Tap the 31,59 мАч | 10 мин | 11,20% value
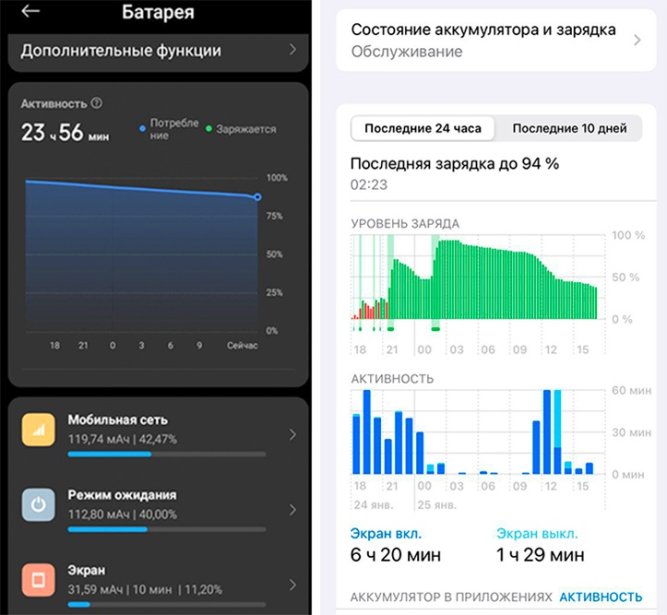The image size is (667, 615). 145,590
